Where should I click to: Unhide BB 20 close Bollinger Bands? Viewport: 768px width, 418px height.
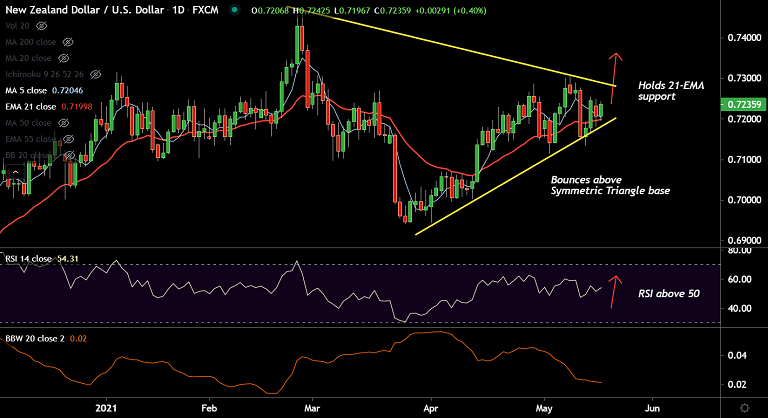pos(70,155)
